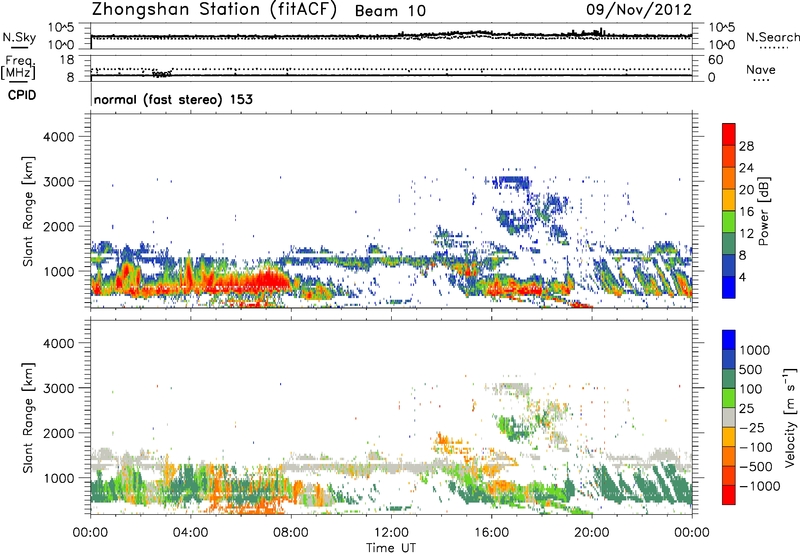Click the 04:00 time tick label
This screenshot has height=554, width=800.
[x=190, y=533]
